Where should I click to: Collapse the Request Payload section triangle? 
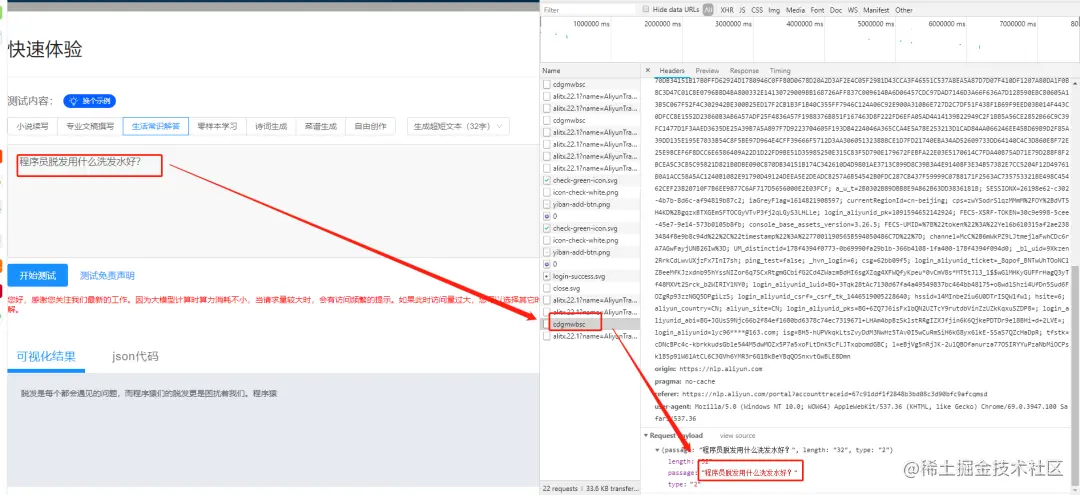click(x=646, y=436)
